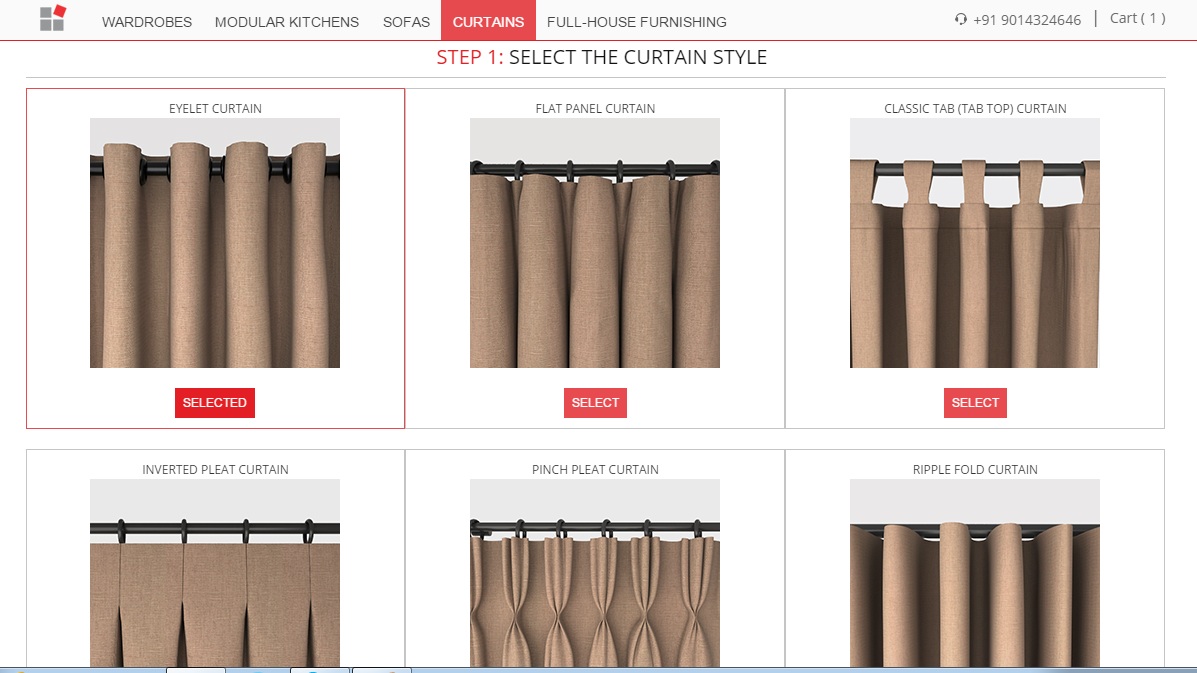
Task: Select the Flat Panel Curtain button
Action: (595, 403)
